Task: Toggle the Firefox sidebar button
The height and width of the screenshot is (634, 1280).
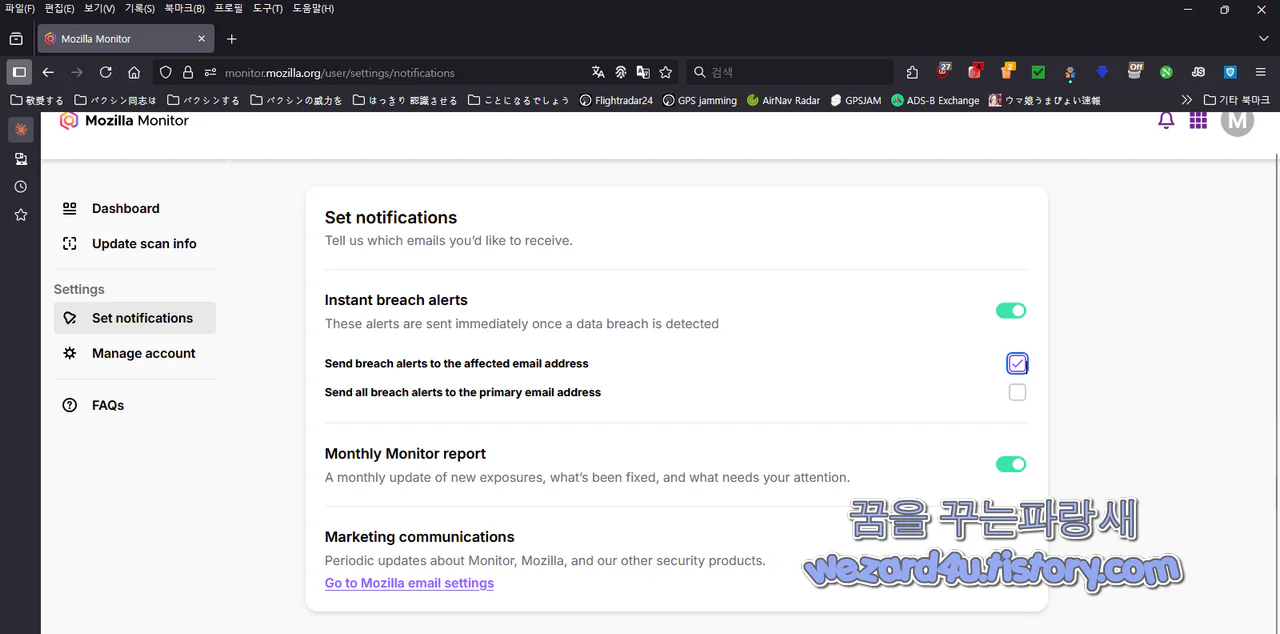Action: pyautogui.click(x=19, y=72)
